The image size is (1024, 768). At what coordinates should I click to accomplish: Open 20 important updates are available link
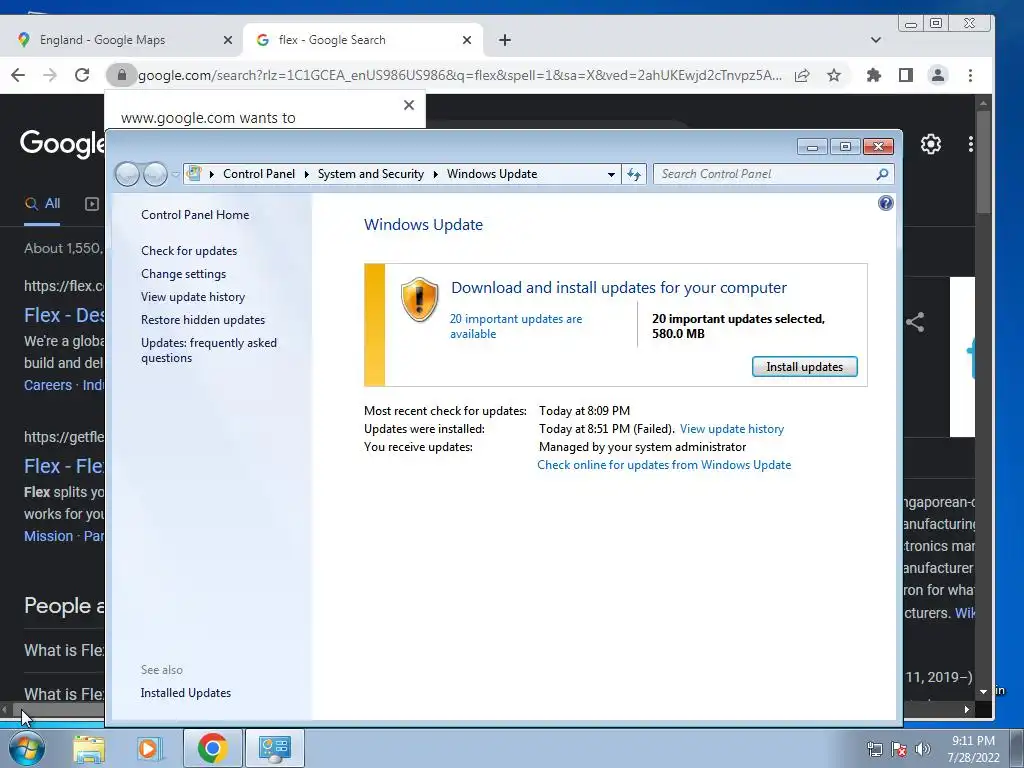click(x=516, y=326)
